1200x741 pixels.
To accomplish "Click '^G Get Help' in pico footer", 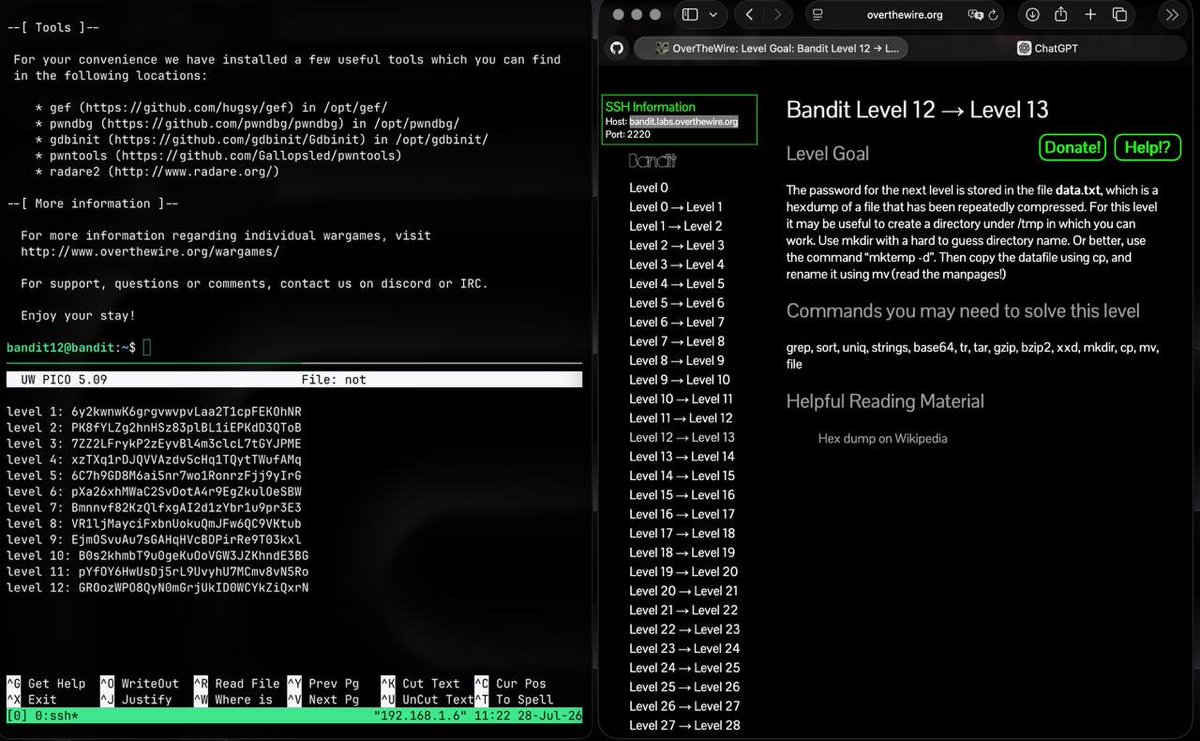I will [46, 684].
